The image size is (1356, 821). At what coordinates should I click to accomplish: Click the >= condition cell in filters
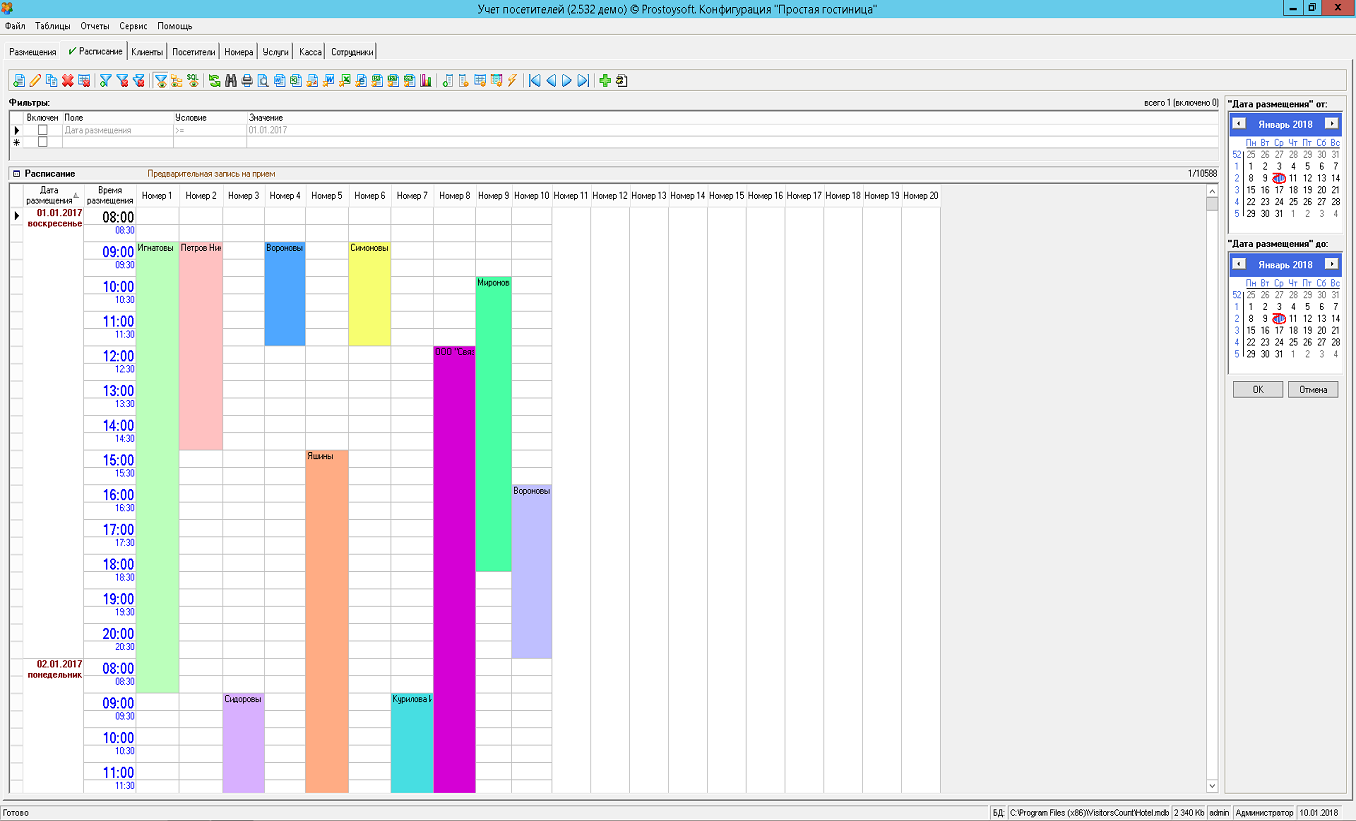tap(210, 130)
